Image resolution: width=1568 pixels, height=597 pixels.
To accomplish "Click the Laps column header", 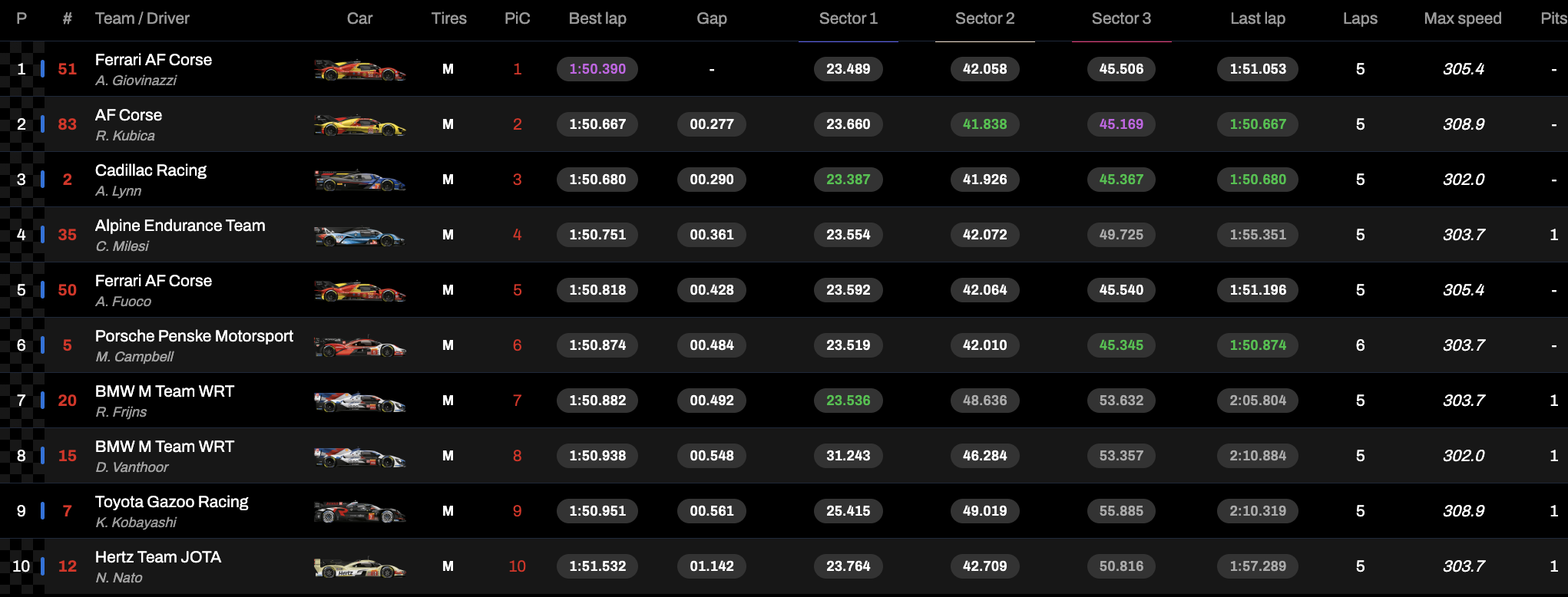I will tap(1360, 18).
